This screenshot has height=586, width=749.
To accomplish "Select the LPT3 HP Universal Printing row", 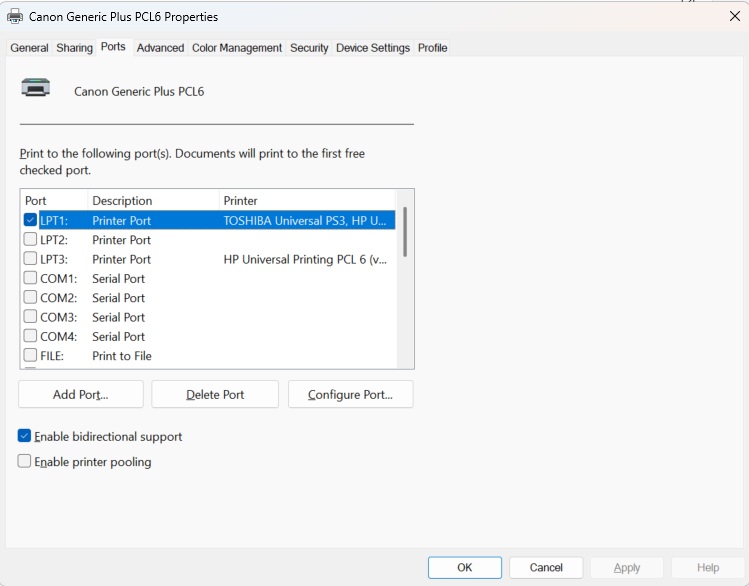I will [210, 260].
